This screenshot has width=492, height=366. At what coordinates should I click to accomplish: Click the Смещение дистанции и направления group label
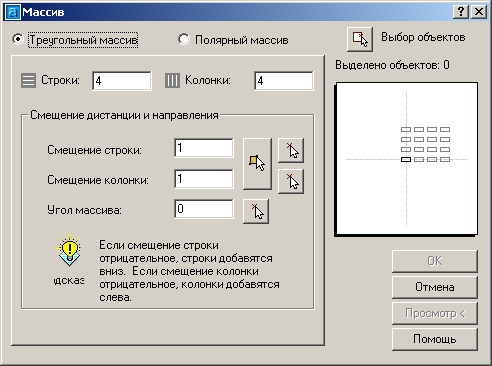click(x=124, y=115)
